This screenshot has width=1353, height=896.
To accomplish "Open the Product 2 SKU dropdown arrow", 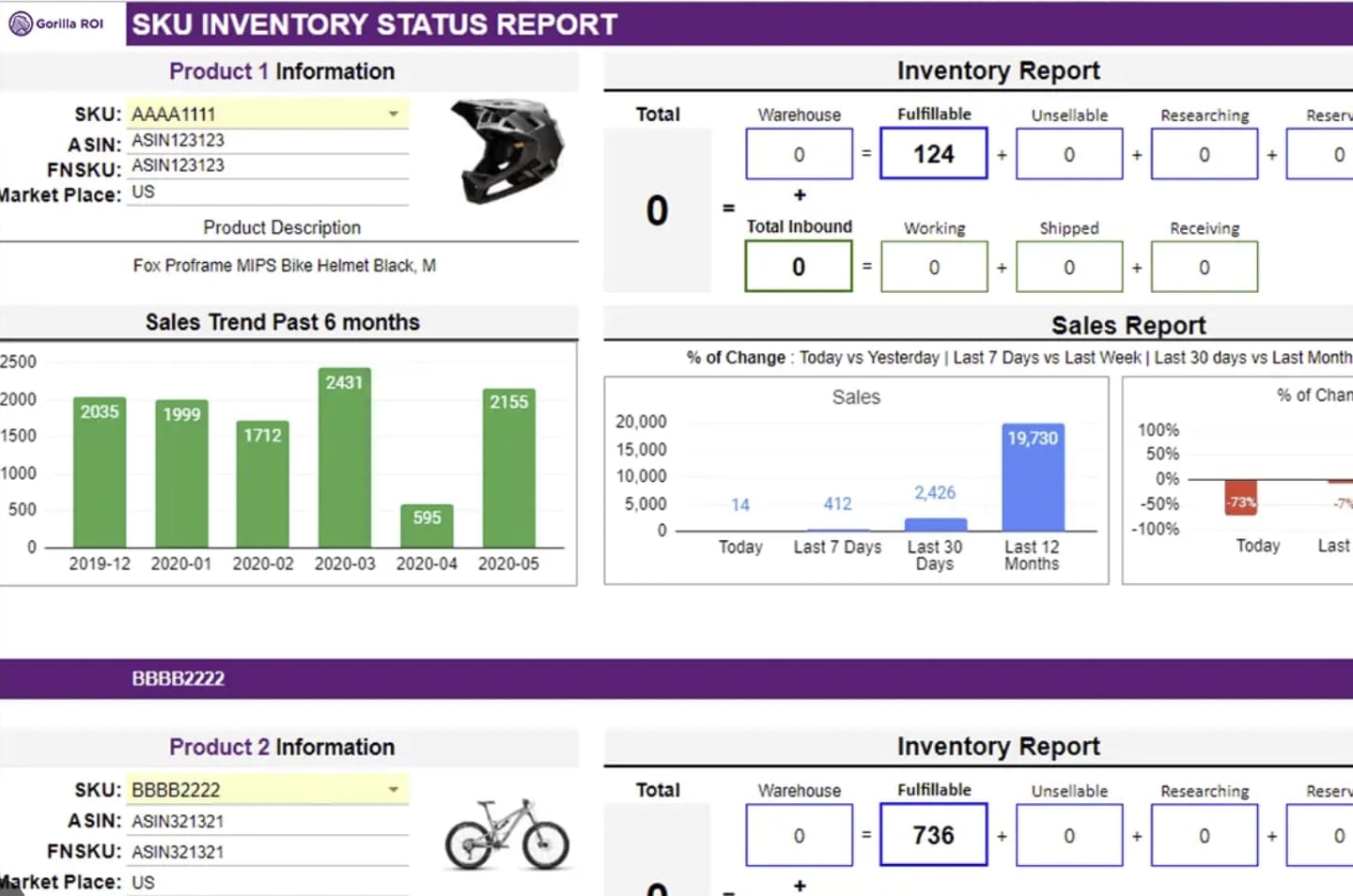I will [394, 790].
